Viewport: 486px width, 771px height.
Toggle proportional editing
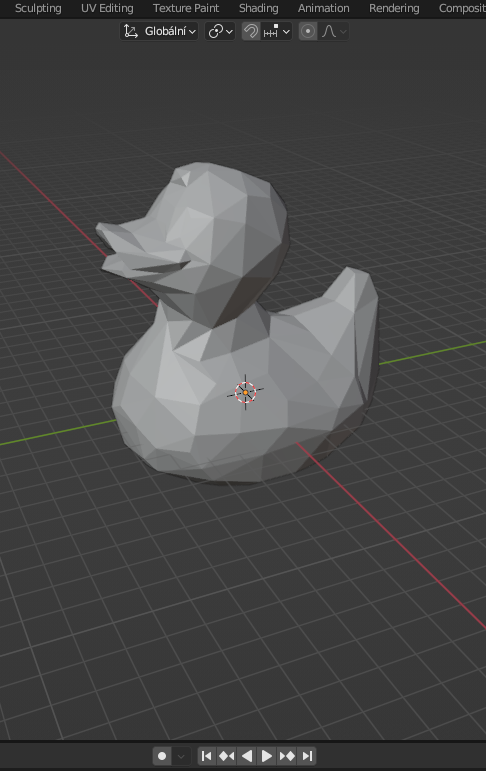(x=308, y=31)
